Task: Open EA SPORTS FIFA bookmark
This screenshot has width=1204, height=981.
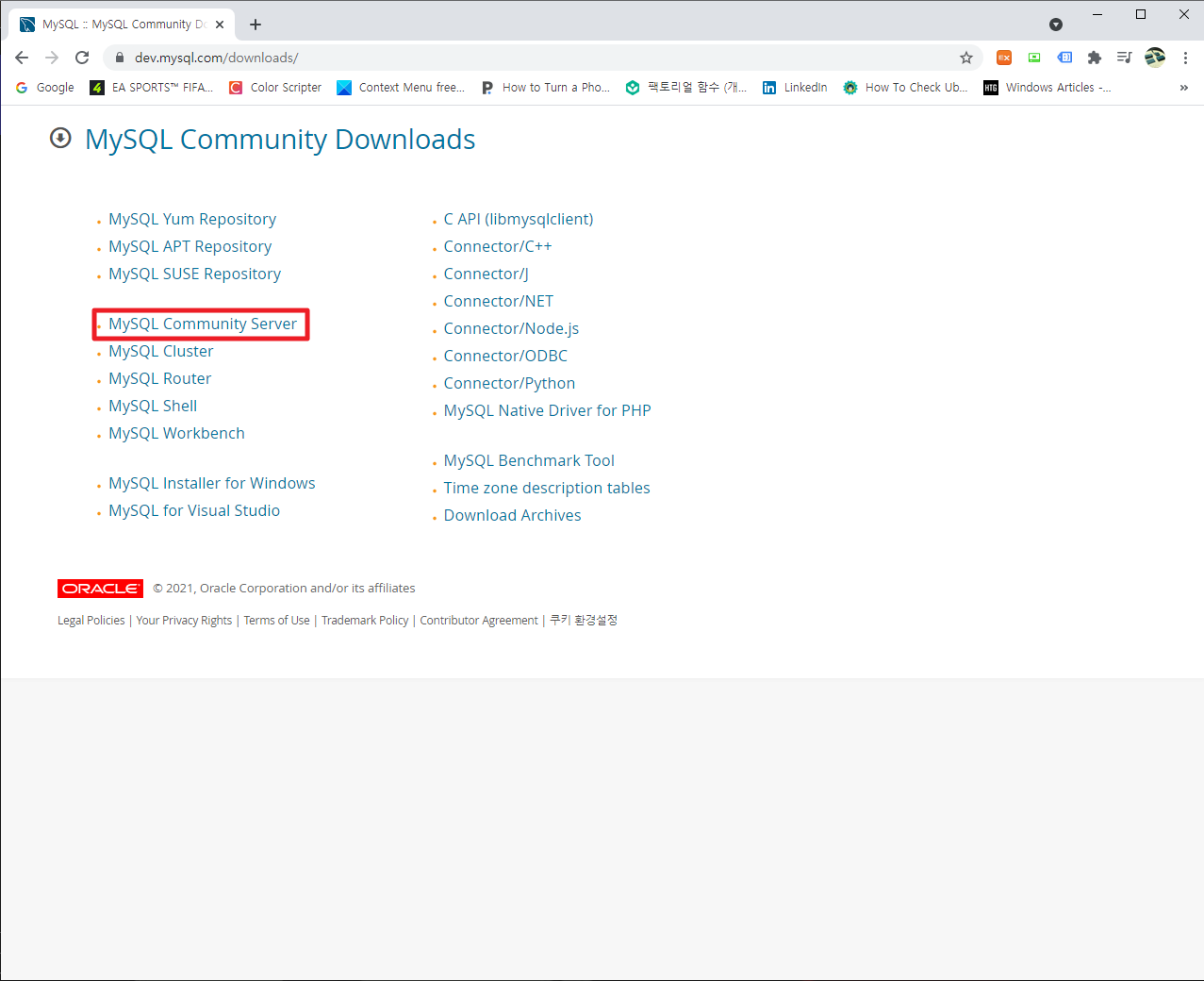Action: pos(152,88)
